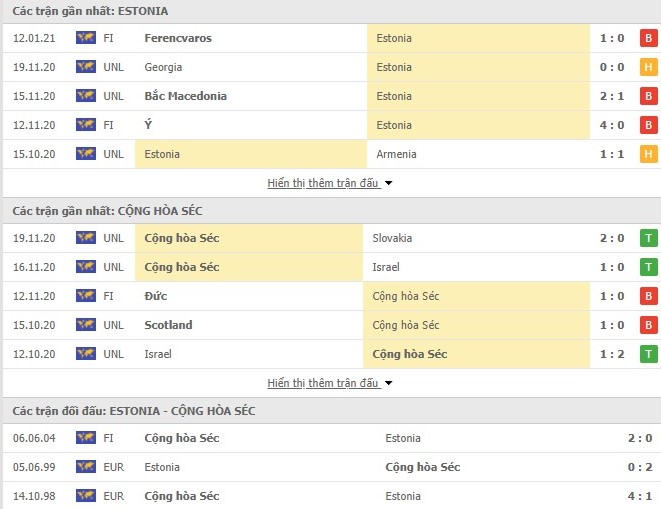This screenshot has height=509, width=661.
Task: Click orange H result badge on Georgia row
Action: (648, 67)
